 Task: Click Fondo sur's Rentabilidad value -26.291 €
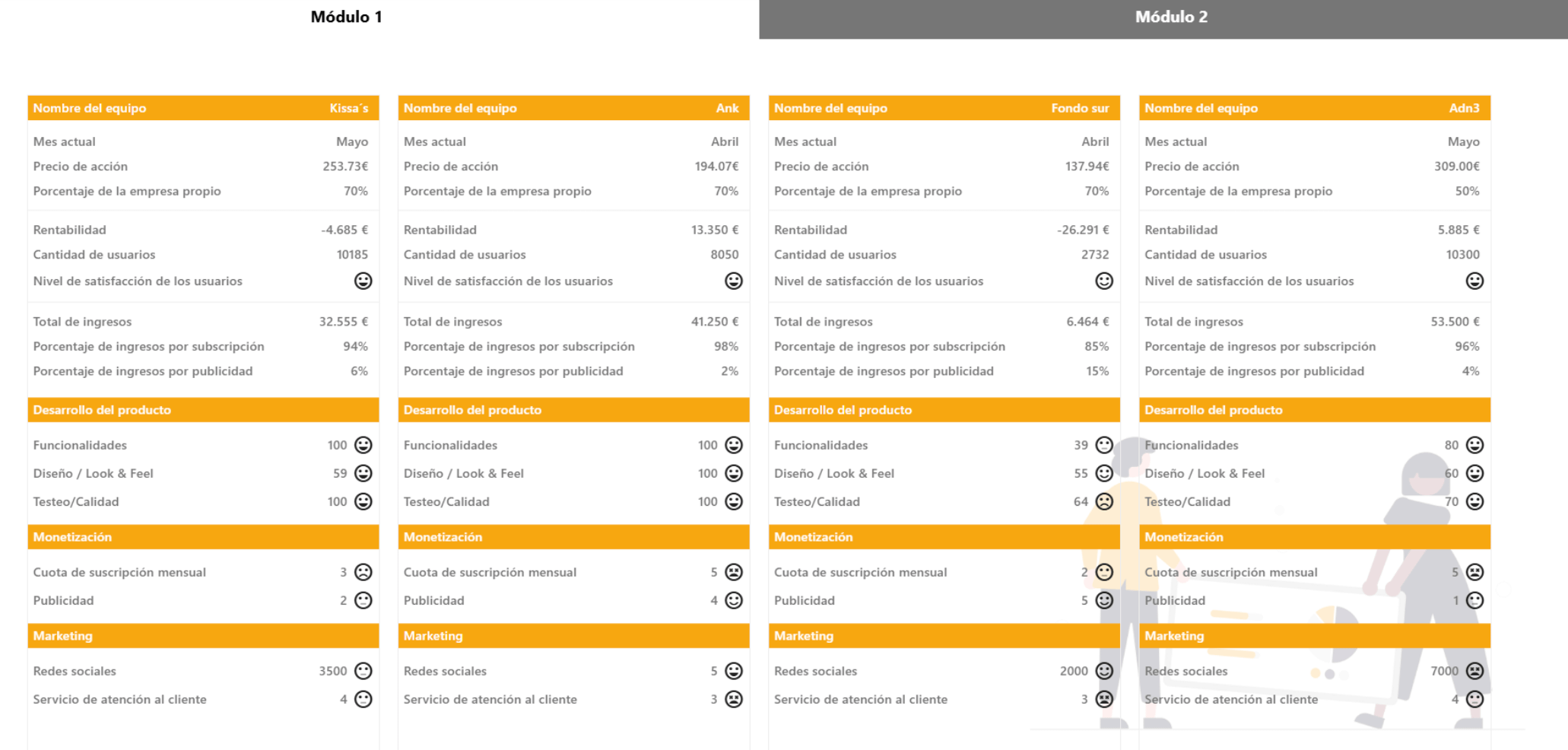tap(1082, 230)
